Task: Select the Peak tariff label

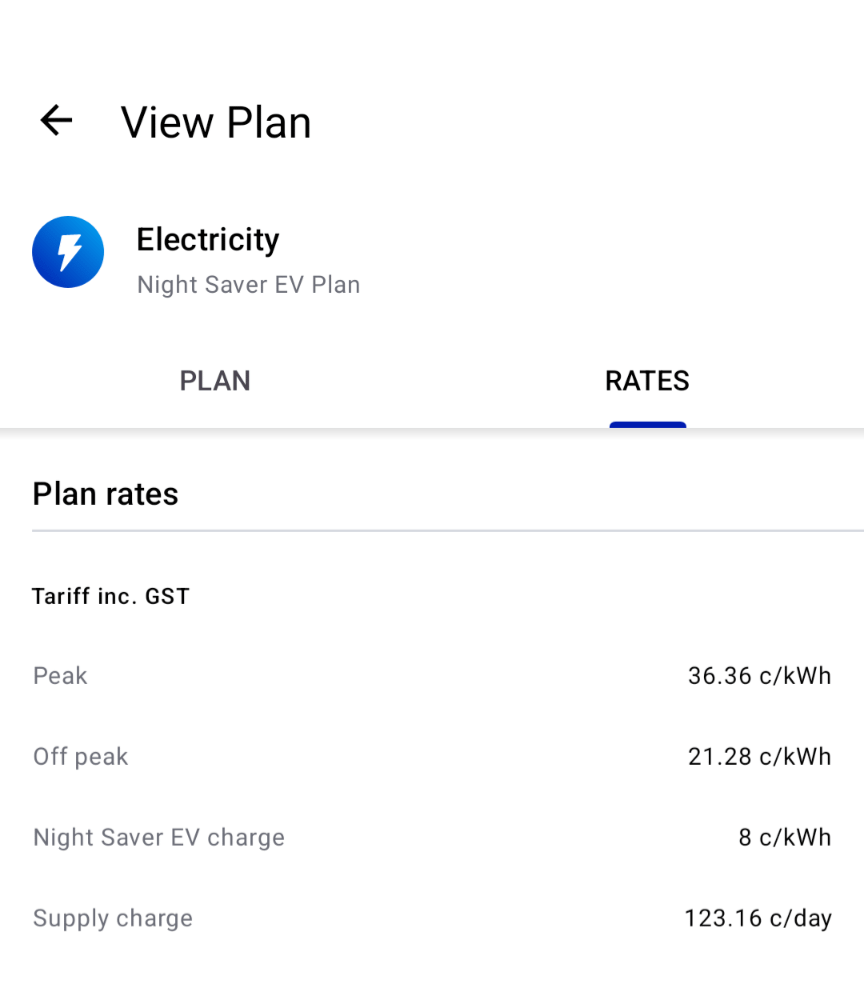Action: click(x=60, y=676)
